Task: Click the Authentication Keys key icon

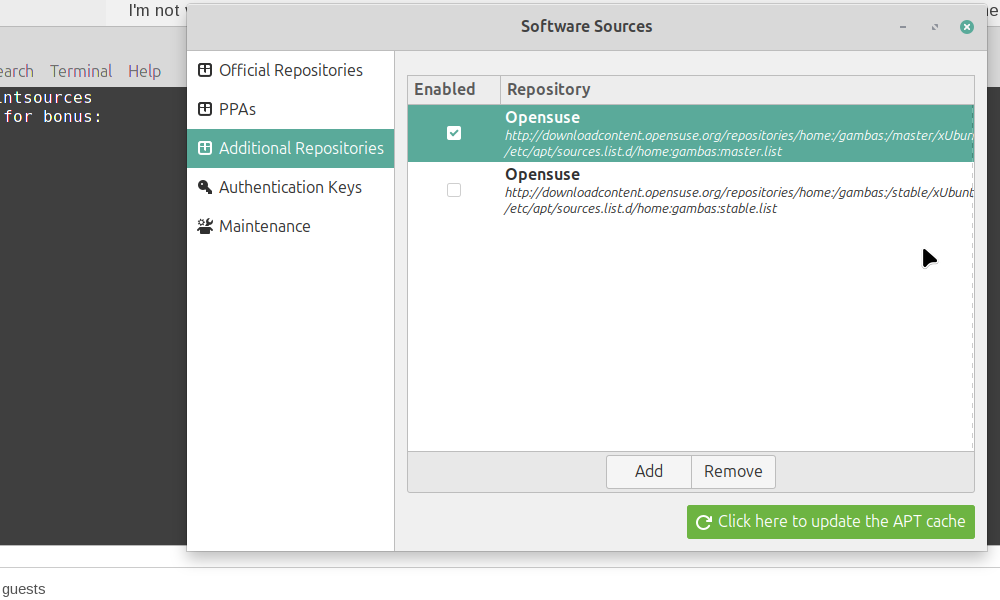Action: 205,187
